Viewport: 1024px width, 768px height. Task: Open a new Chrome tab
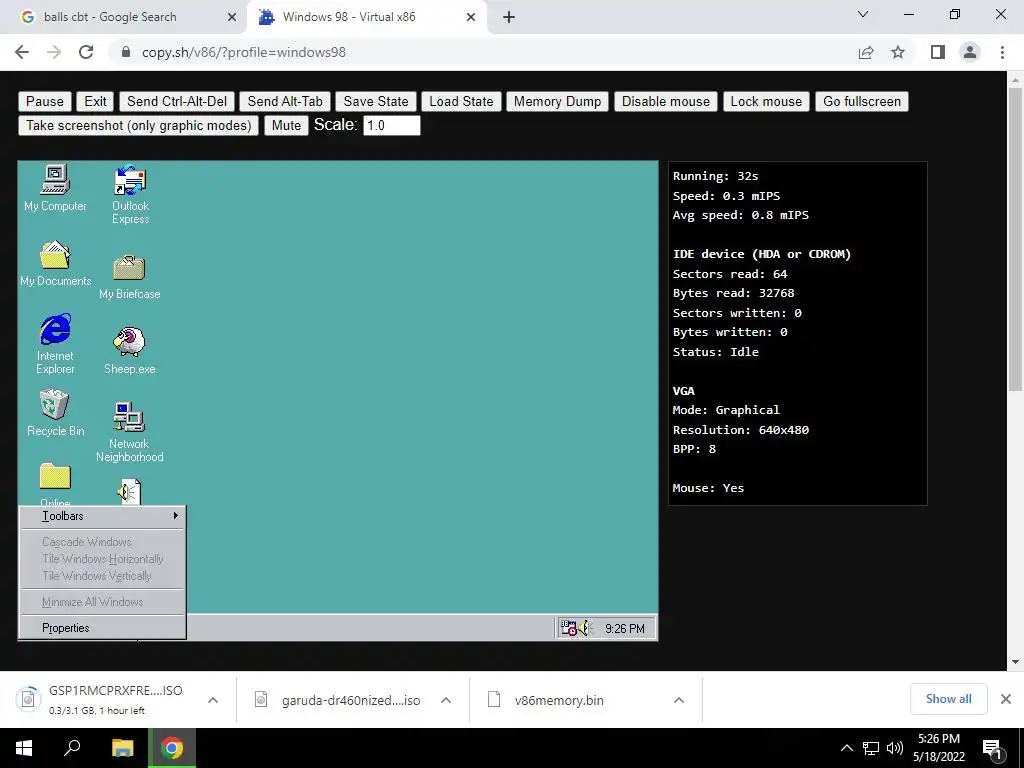[509, 17]
